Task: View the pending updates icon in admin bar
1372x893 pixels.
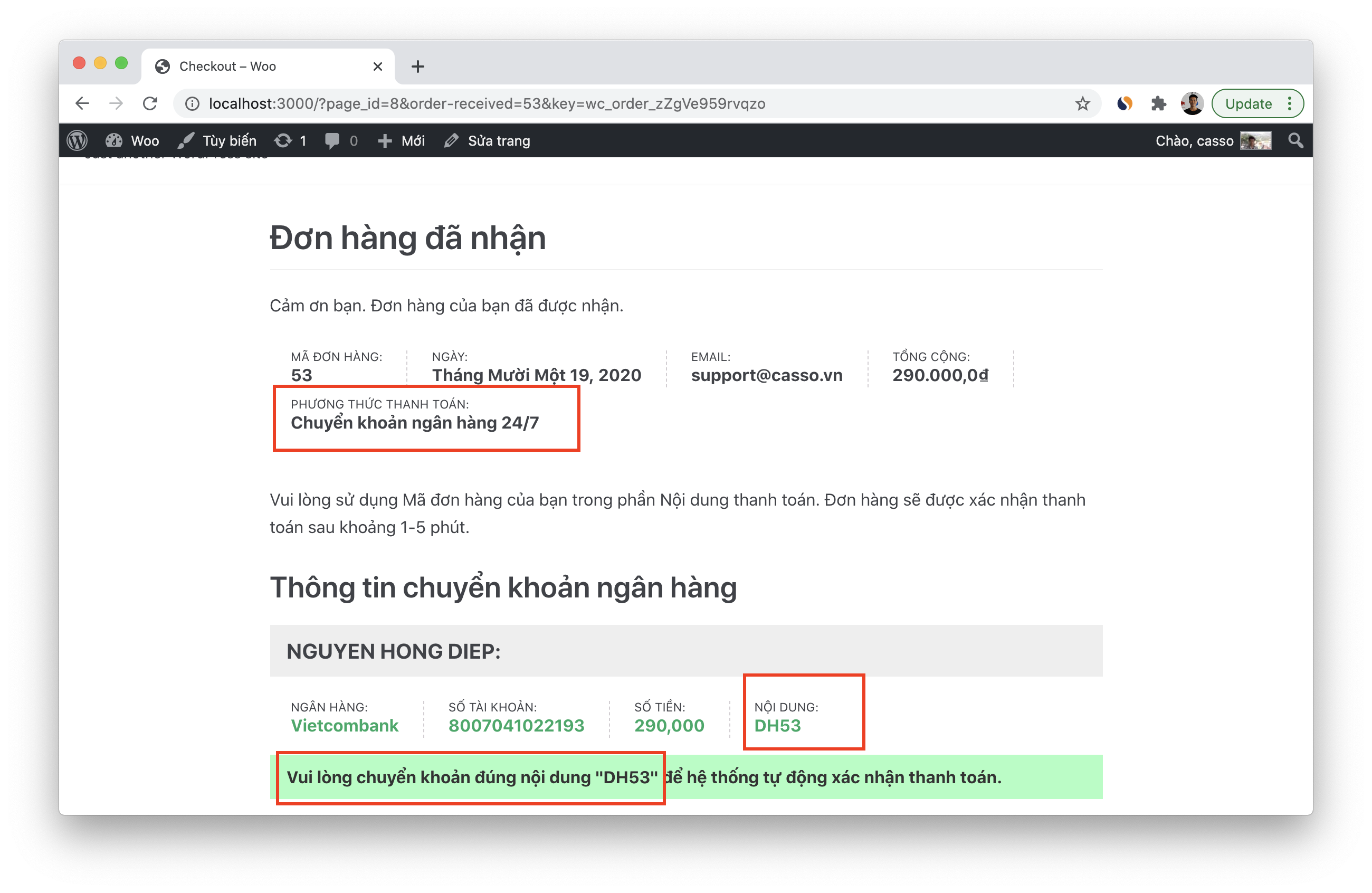Action: [x=290, y=141]
